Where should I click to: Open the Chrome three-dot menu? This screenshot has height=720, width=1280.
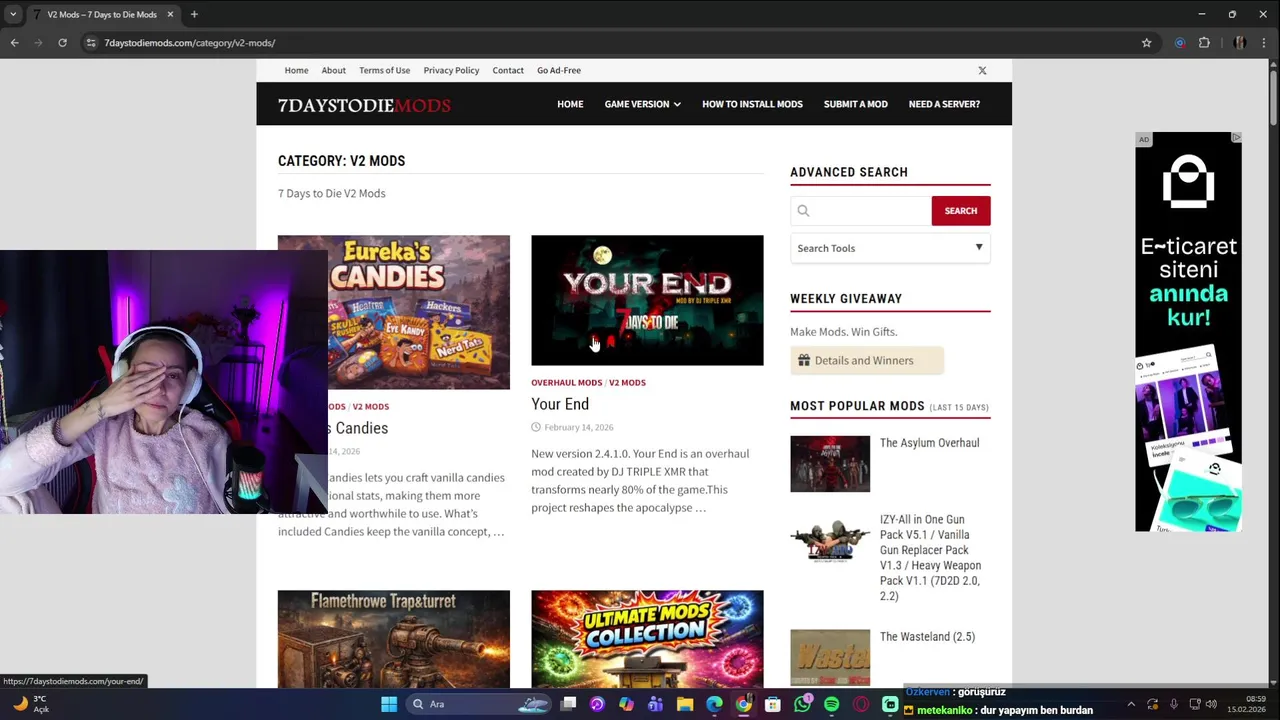tap(1265, 43)
